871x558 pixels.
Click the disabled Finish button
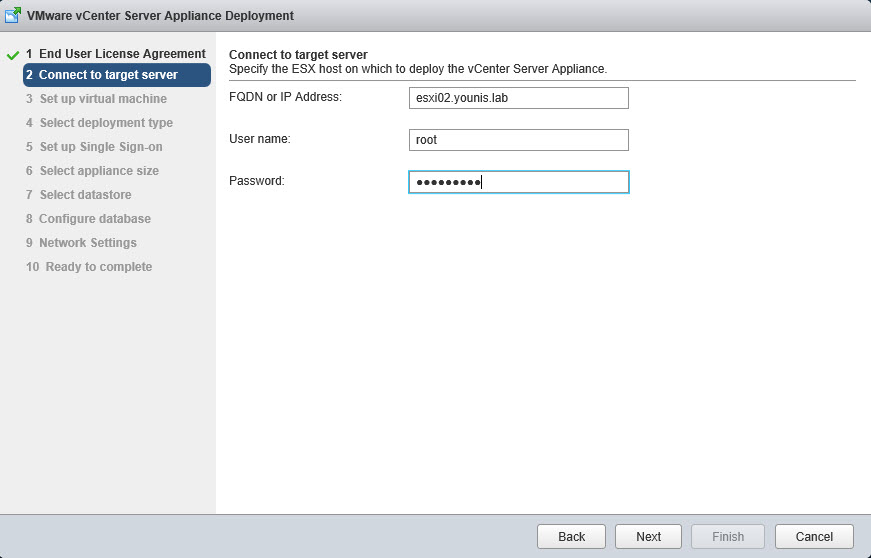tap(727, 537)
